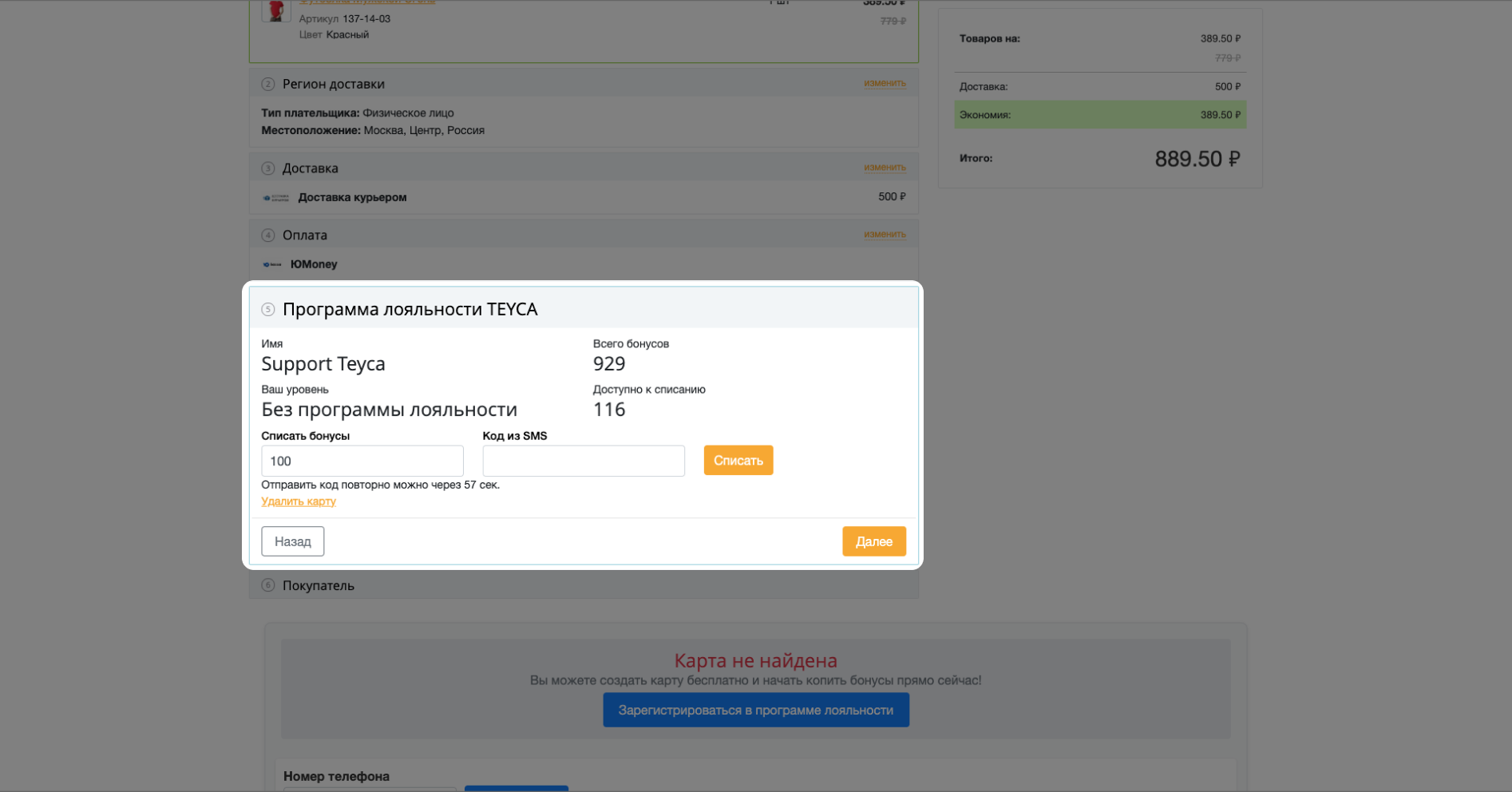Click the Товаров на 389.50 ₽ row
1512x792 pixels.
click(1100, 38)
